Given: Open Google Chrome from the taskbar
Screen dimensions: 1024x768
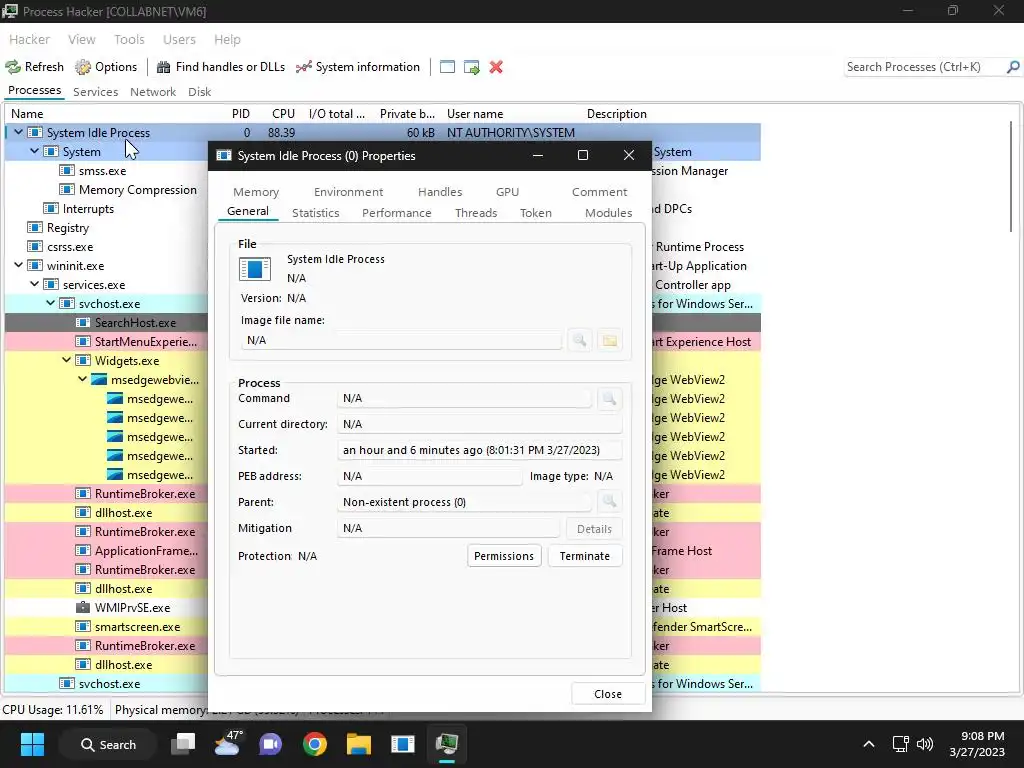Looking at the screenshot, I should [315, 744].
